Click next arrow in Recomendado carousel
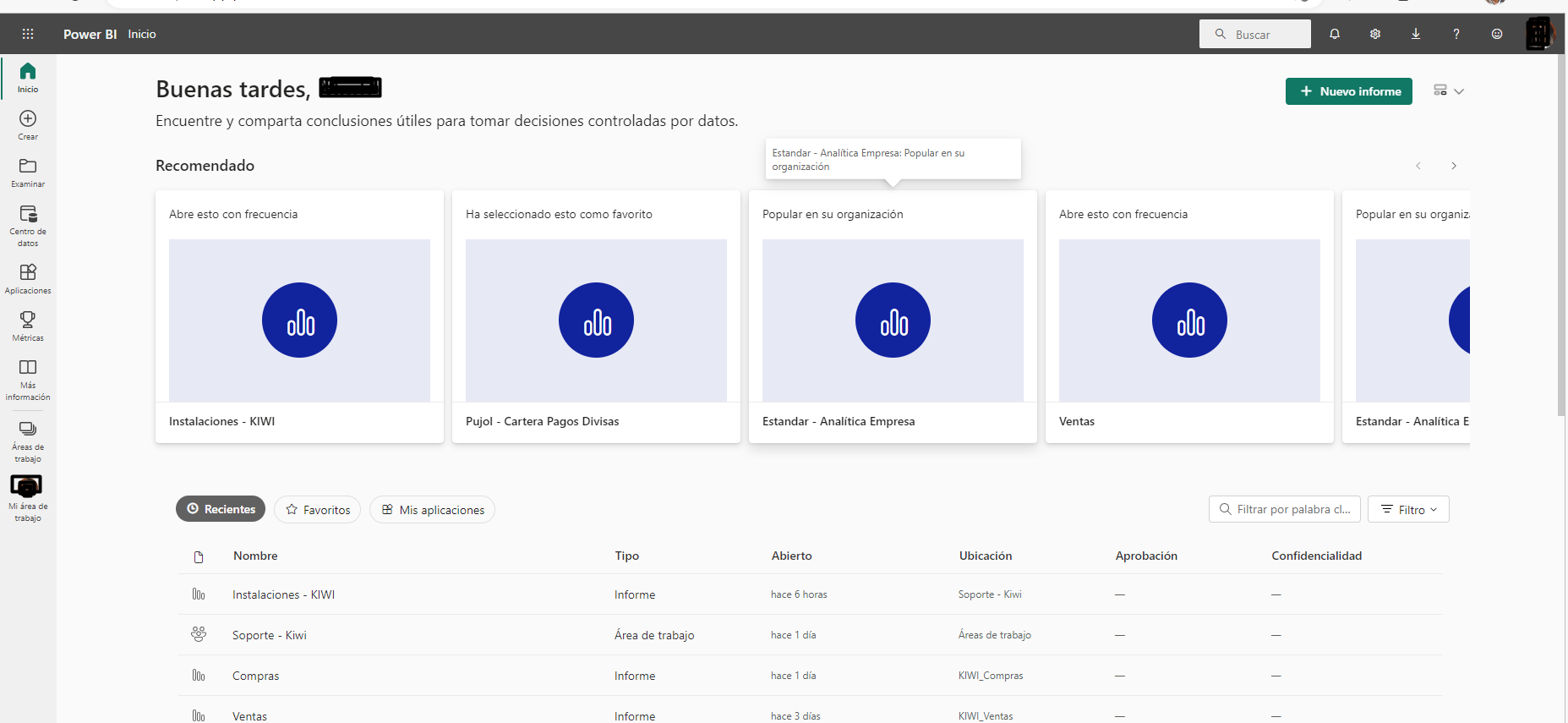Viewport: 1568px width, 723px height. click(1454, 166)
